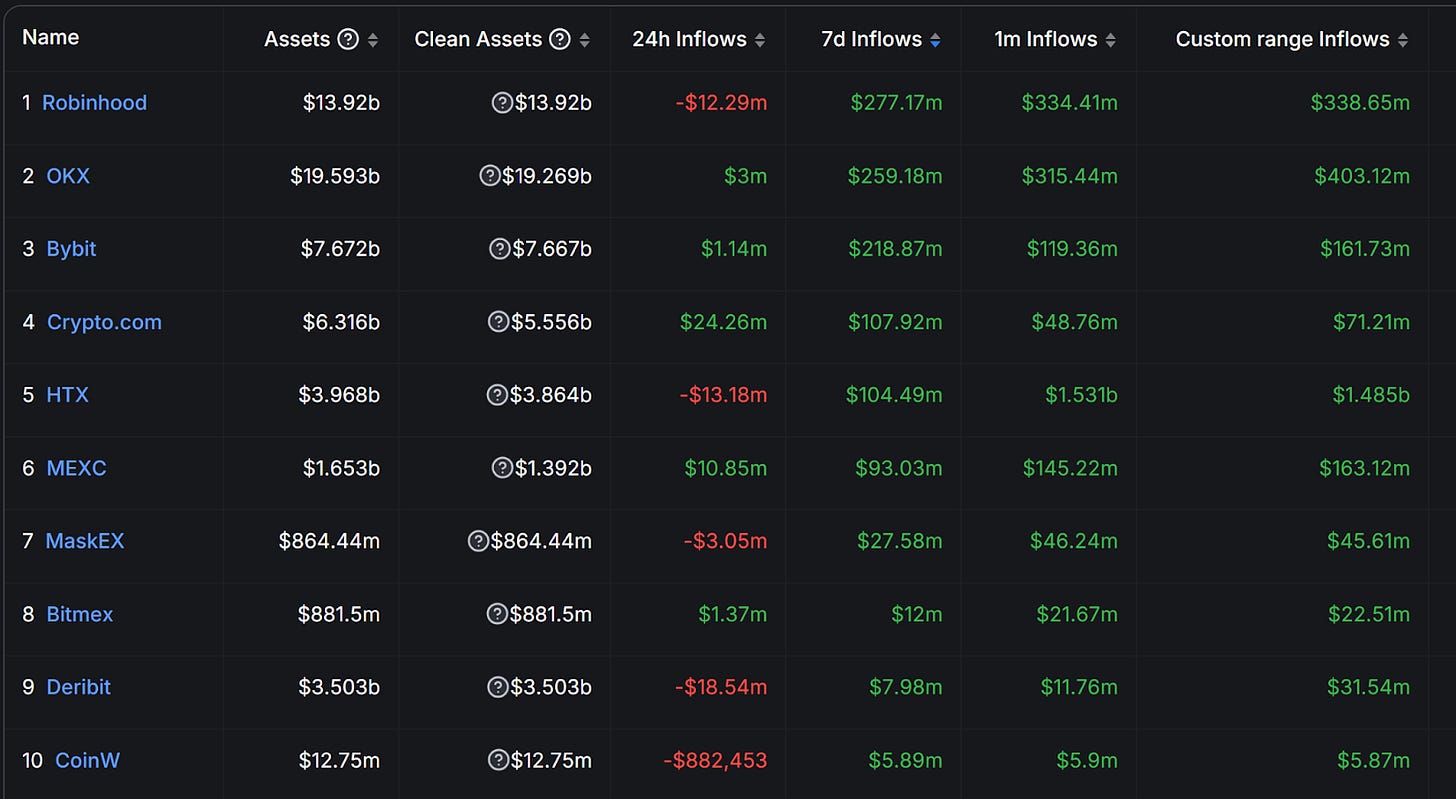Screen dimensions: 1456x799
Task: Select Crypto.com's $24.26m 24h inflow value
Action: point(724,321)
